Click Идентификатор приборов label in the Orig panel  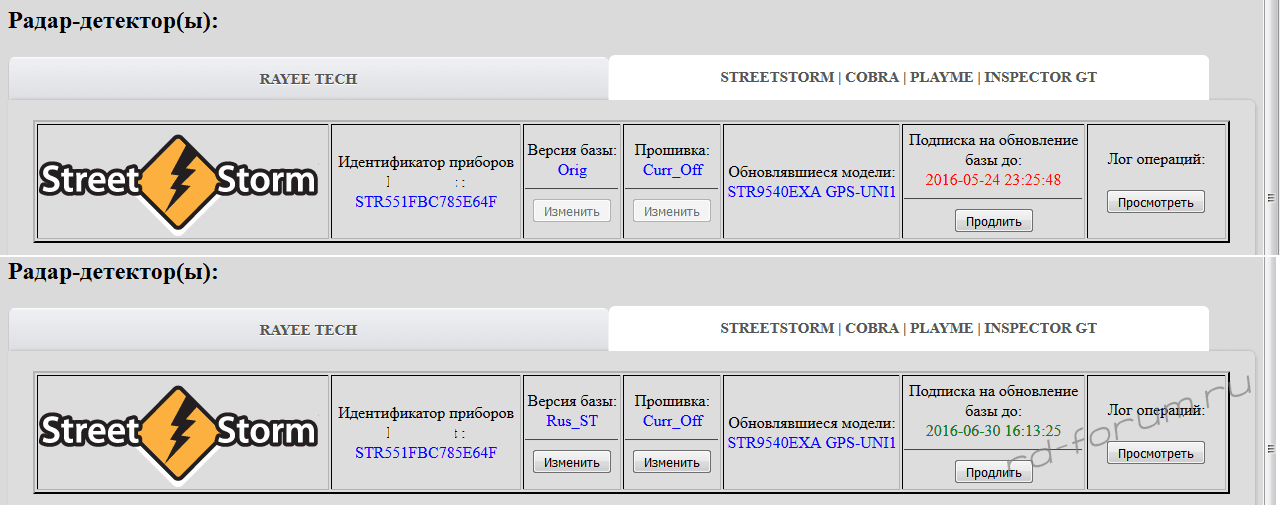tap(426, 162)
